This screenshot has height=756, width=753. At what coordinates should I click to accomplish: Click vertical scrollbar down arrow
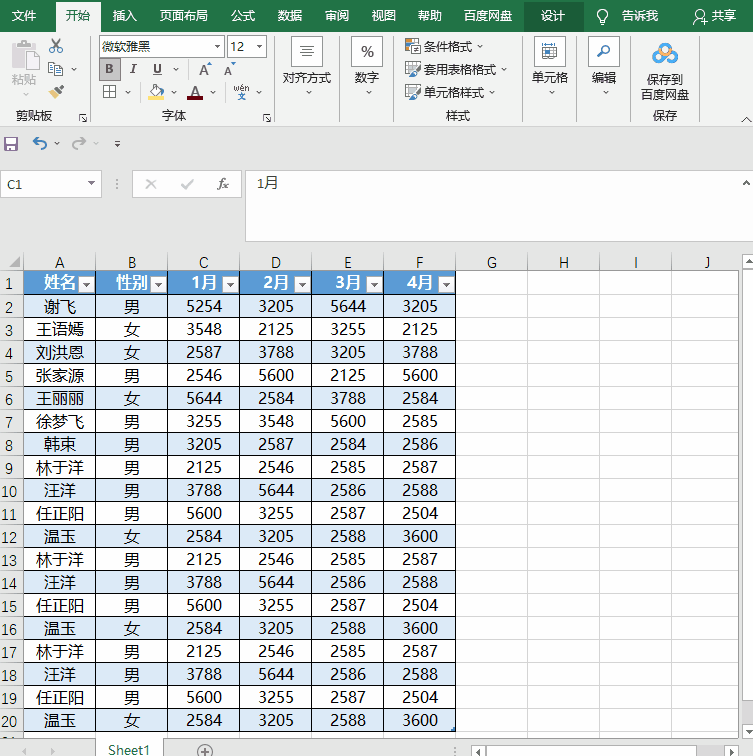tap(748, 730)
